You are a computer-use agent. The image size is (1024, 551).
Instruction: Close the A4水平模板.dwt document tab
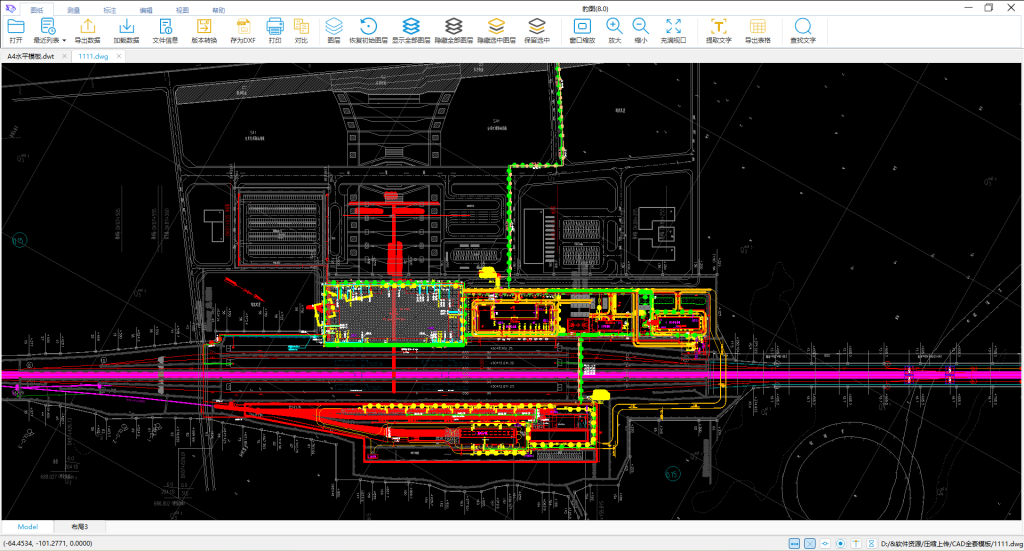(x=65, y=57)
